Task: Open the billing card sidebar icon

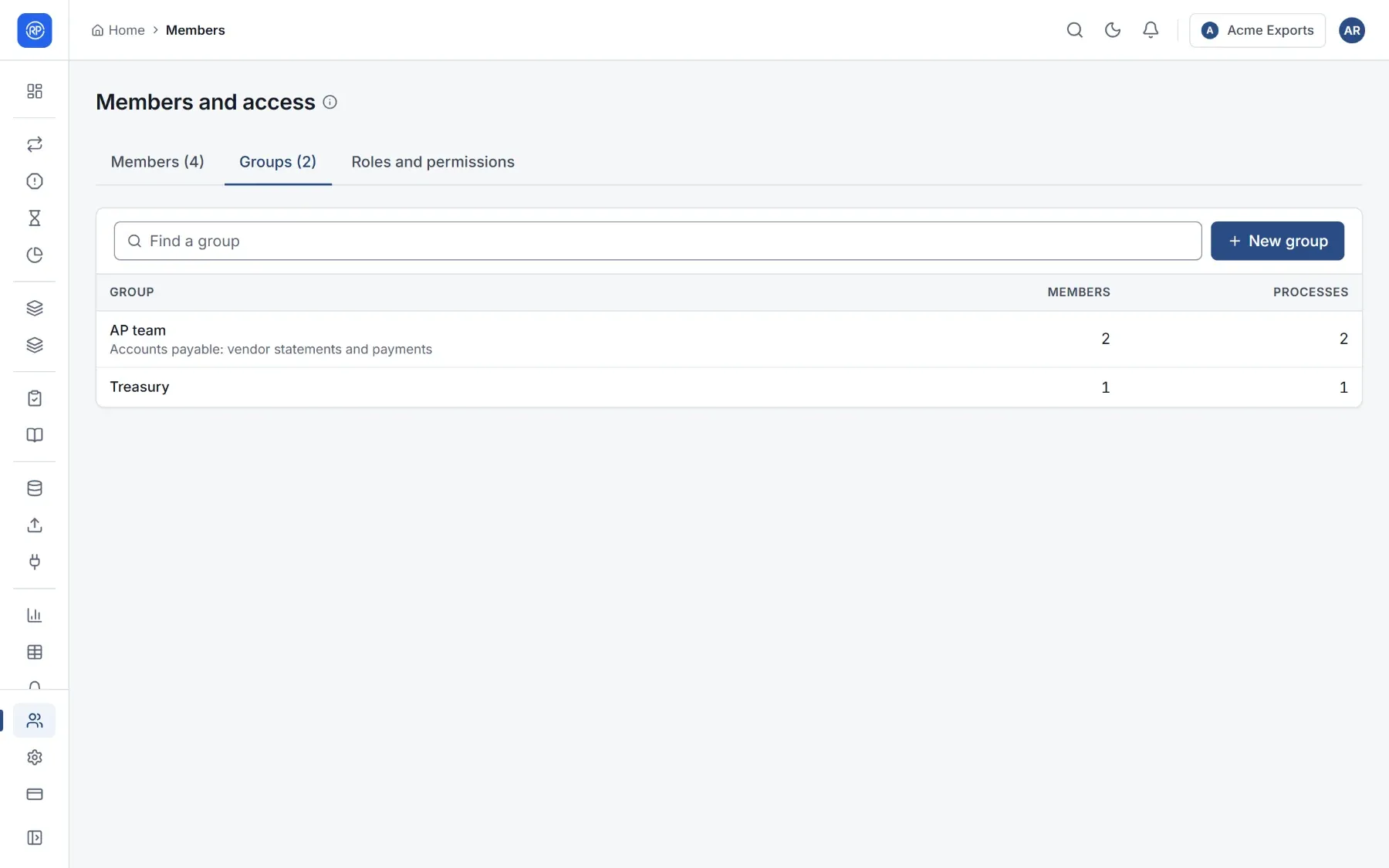Action: [35, 794]
